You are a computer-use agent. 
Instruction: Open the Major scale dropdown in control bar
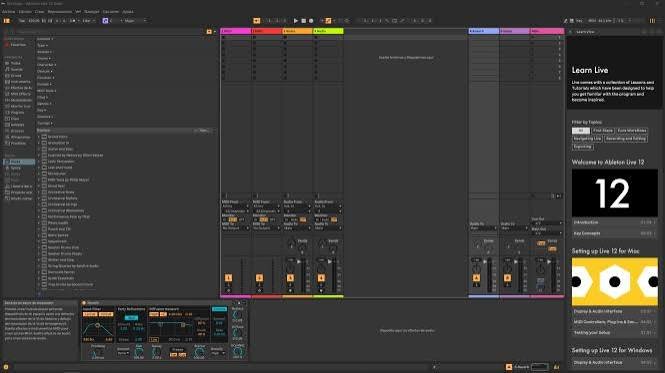135,20
